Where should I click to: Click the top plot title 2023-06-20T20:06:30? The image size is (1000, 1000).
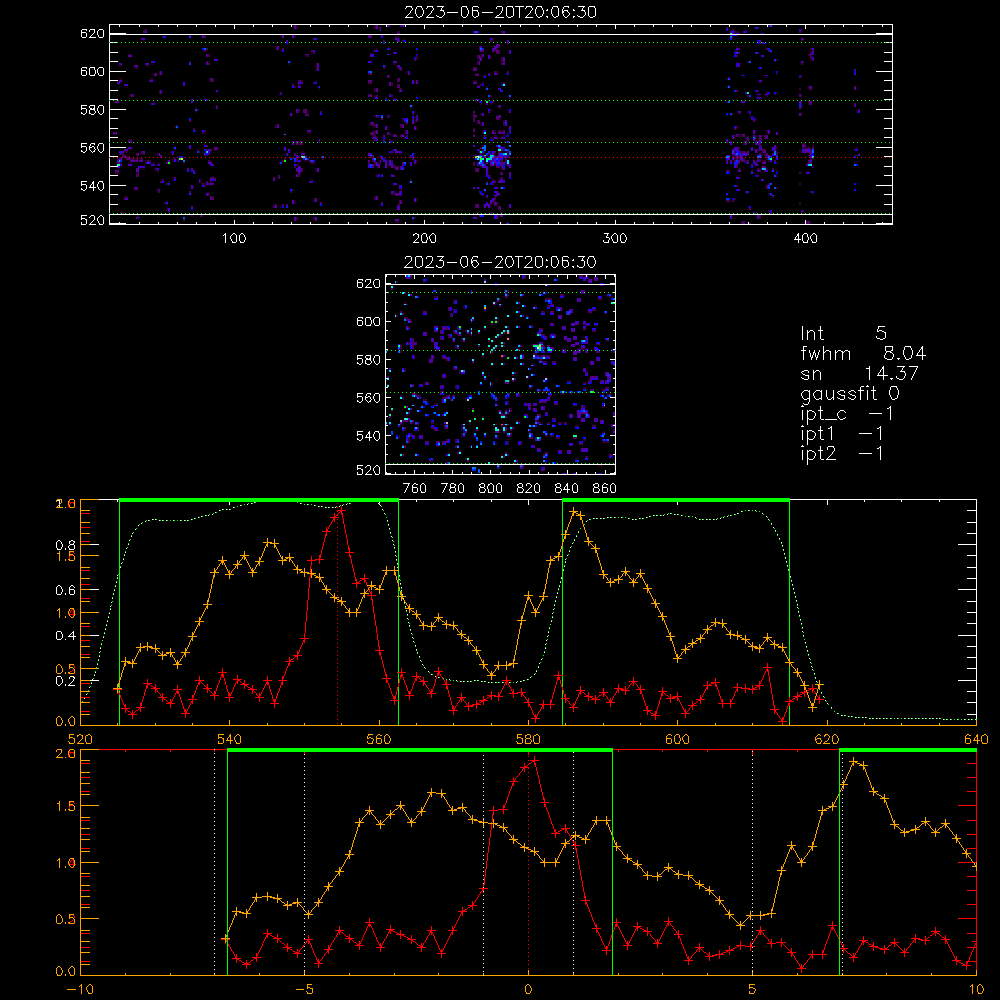pyautogui.click(x=501, y=12)
